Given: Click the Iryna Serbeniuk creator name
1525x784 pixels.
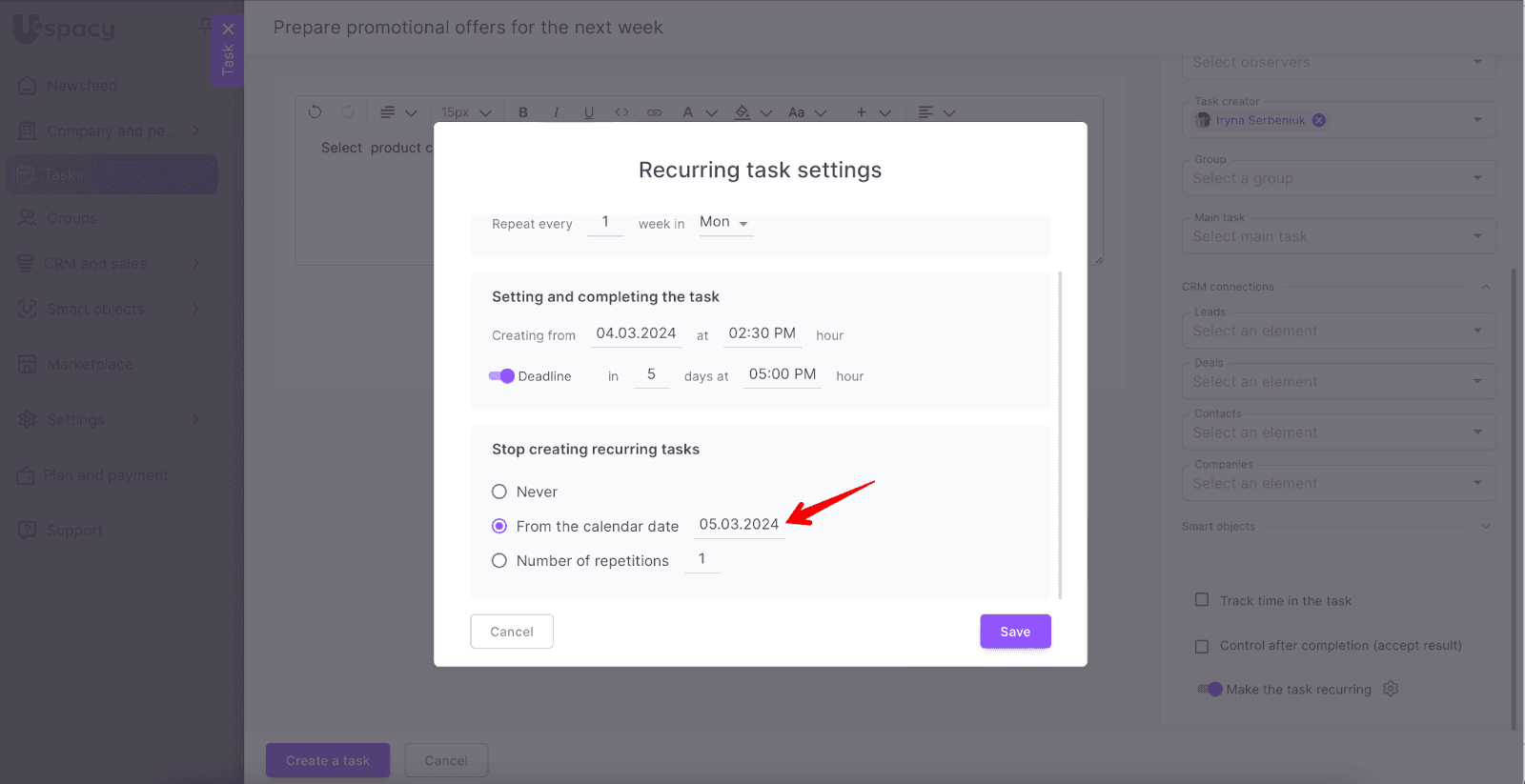Looking at the screenshot, I should [x=1260, y=120].
